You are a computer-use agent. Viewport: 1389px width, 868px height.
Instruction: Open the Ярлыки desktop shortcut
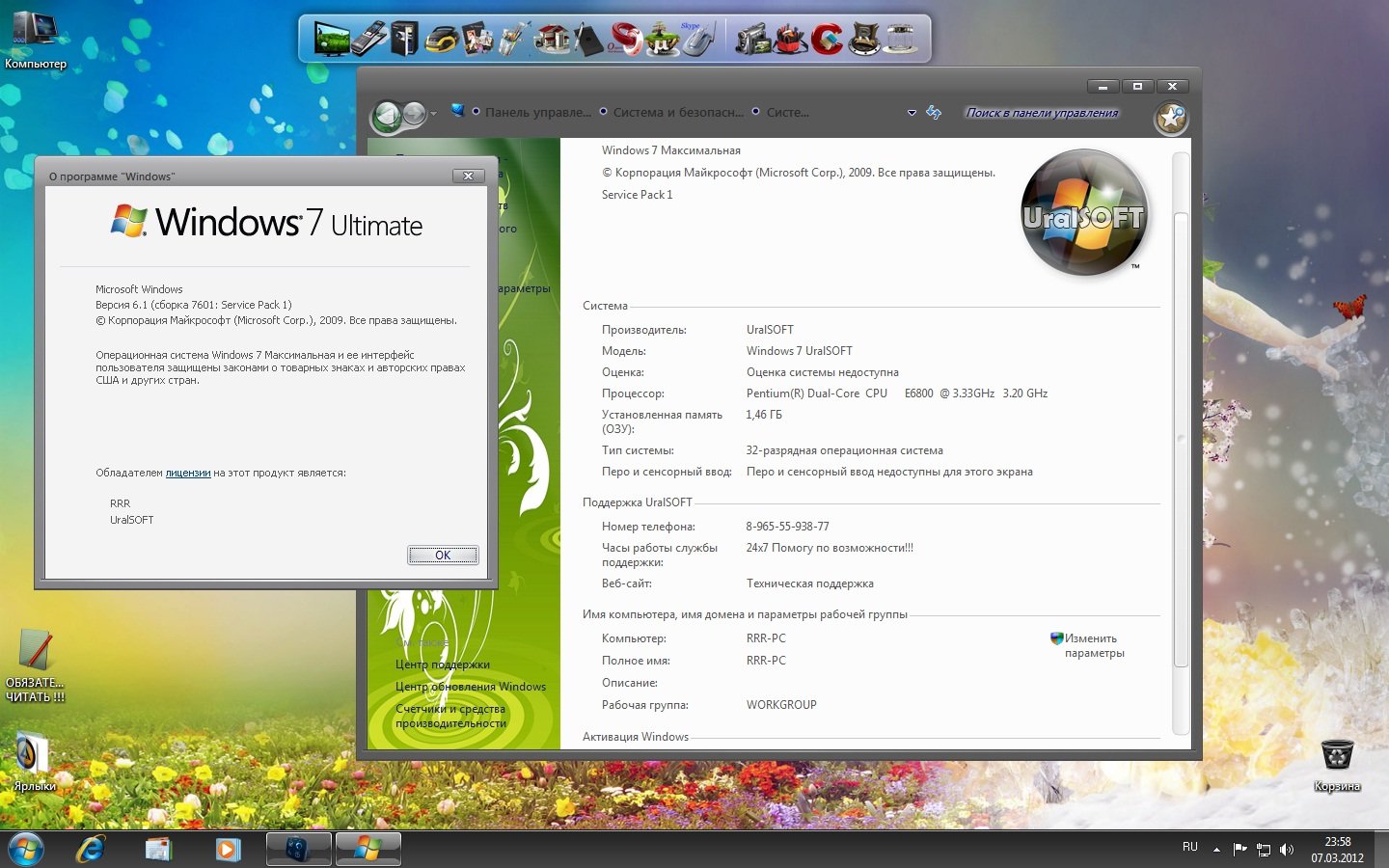35,762
